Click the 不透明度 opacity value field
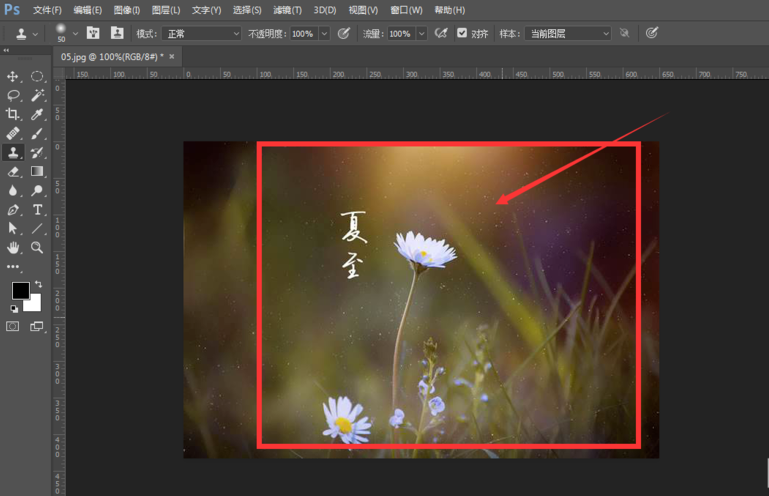Viewport: 769px width, 496px height. click(x=302, y=33)
